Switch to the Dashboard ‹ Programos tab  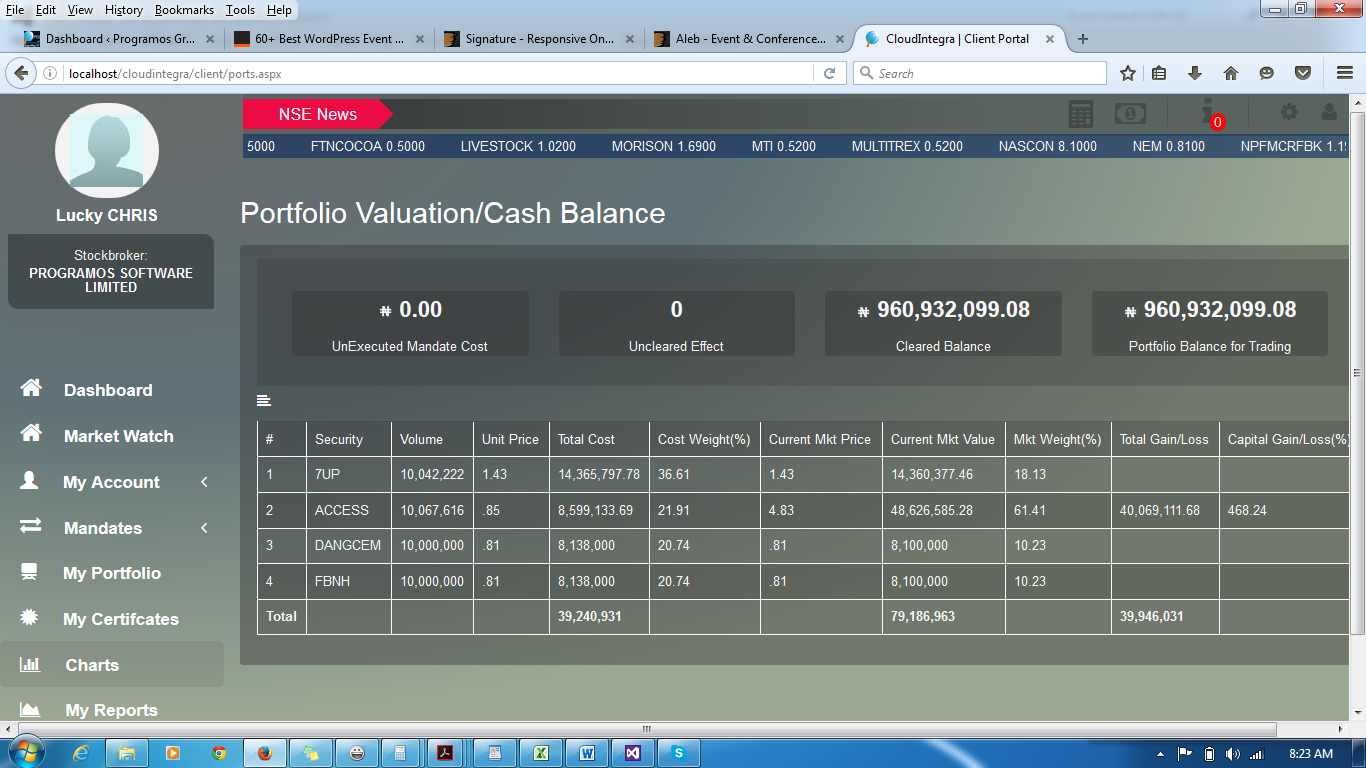[x=116, y=39]
